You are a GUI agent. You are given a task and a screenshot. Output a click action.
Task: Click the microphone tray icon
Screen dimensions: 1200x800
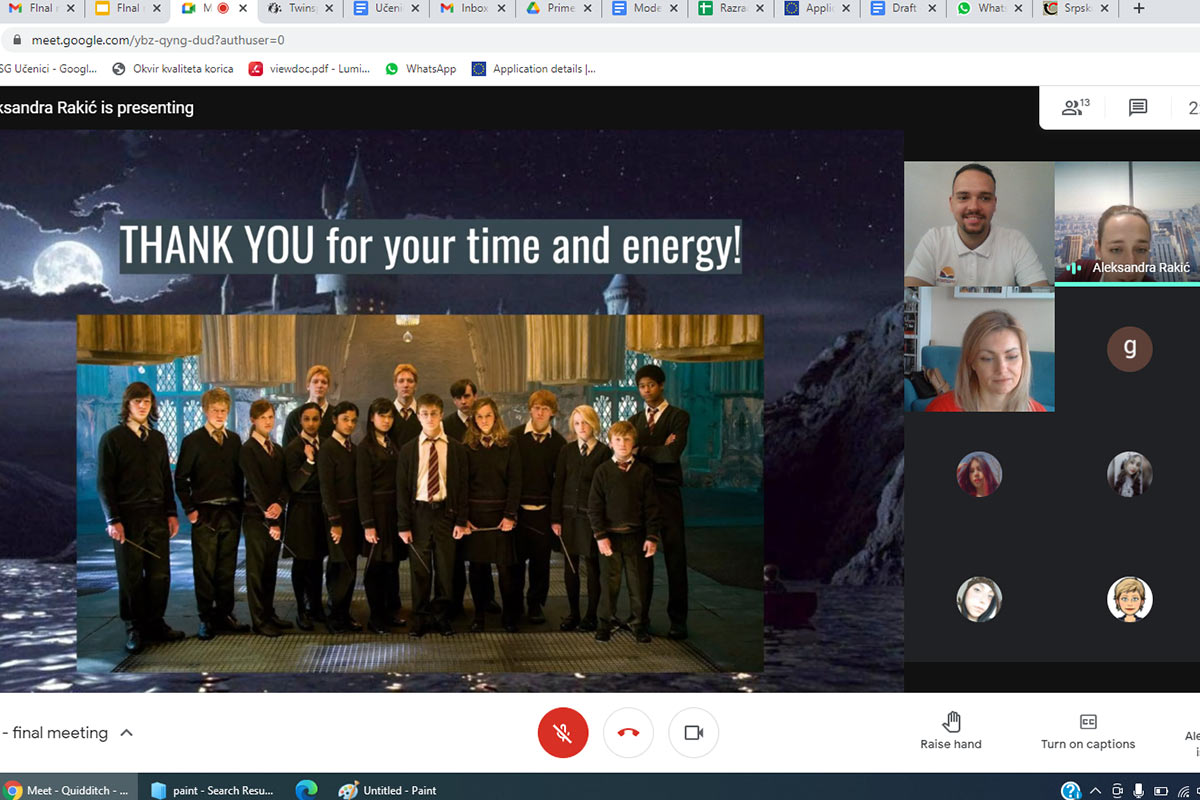(x=1138, y=791)
